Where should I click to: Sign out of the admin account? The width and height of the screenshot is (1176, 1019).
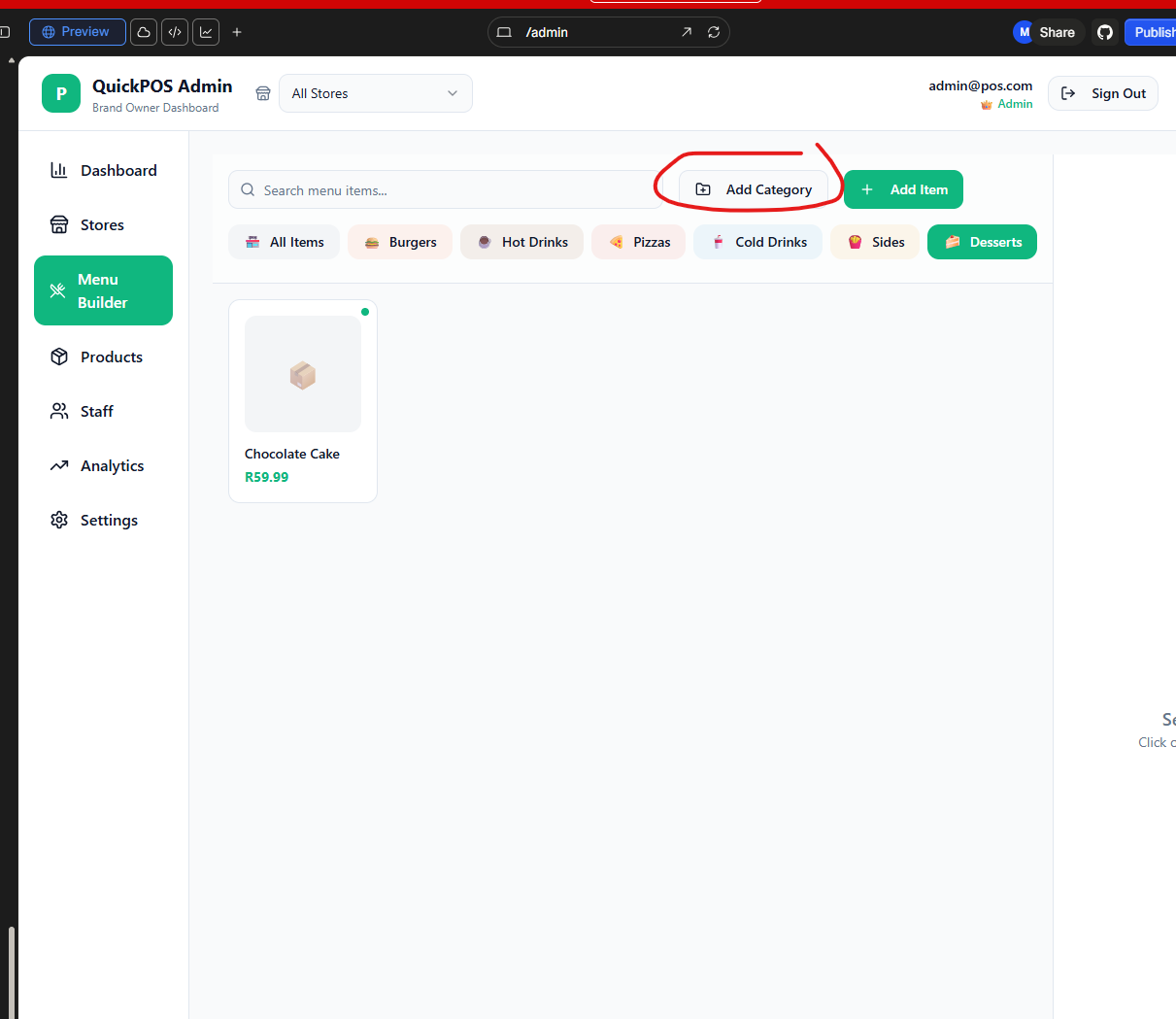1103,93
